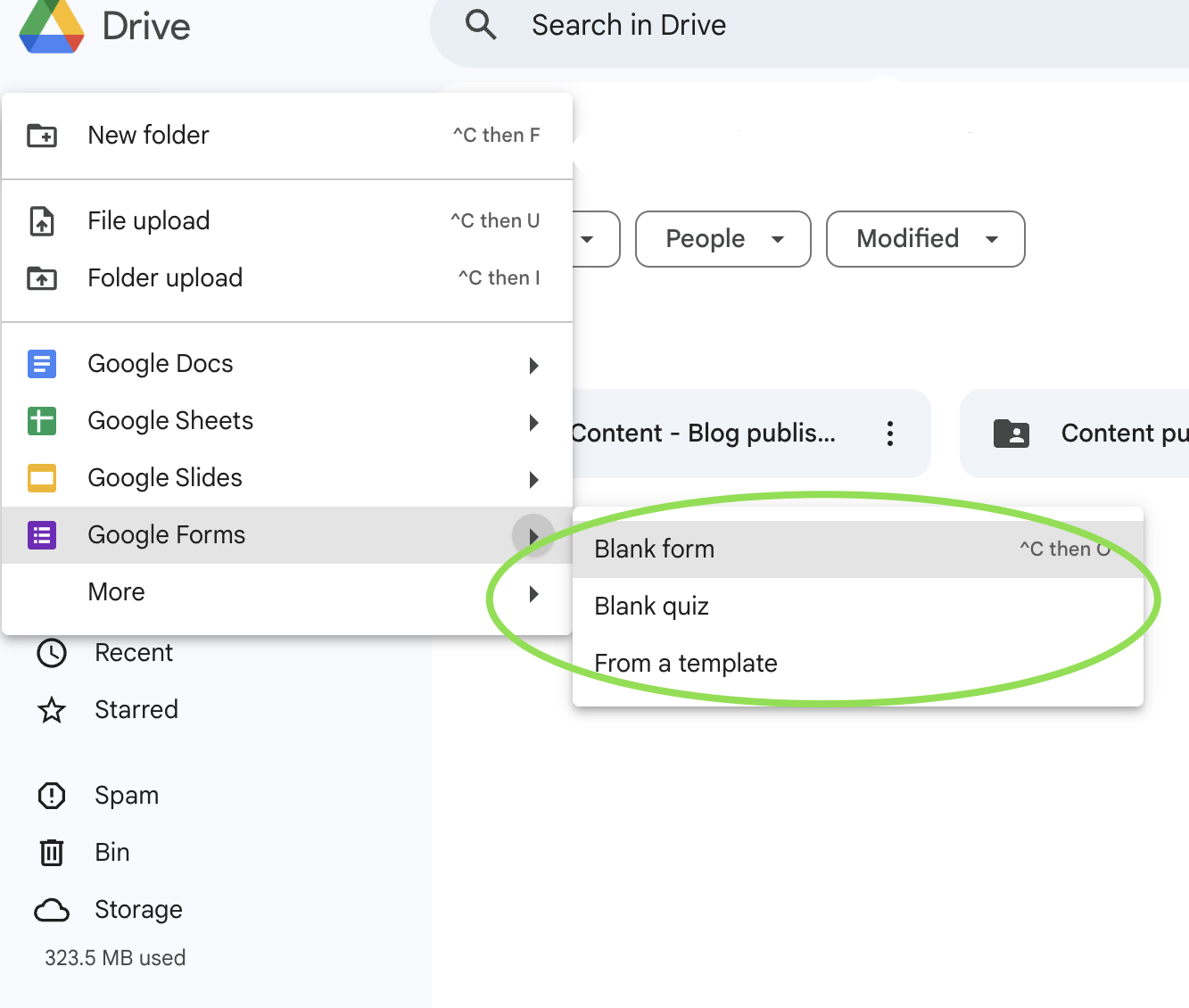Open the More menu entry
The image size is (1189, 1008).
(287, 592)
